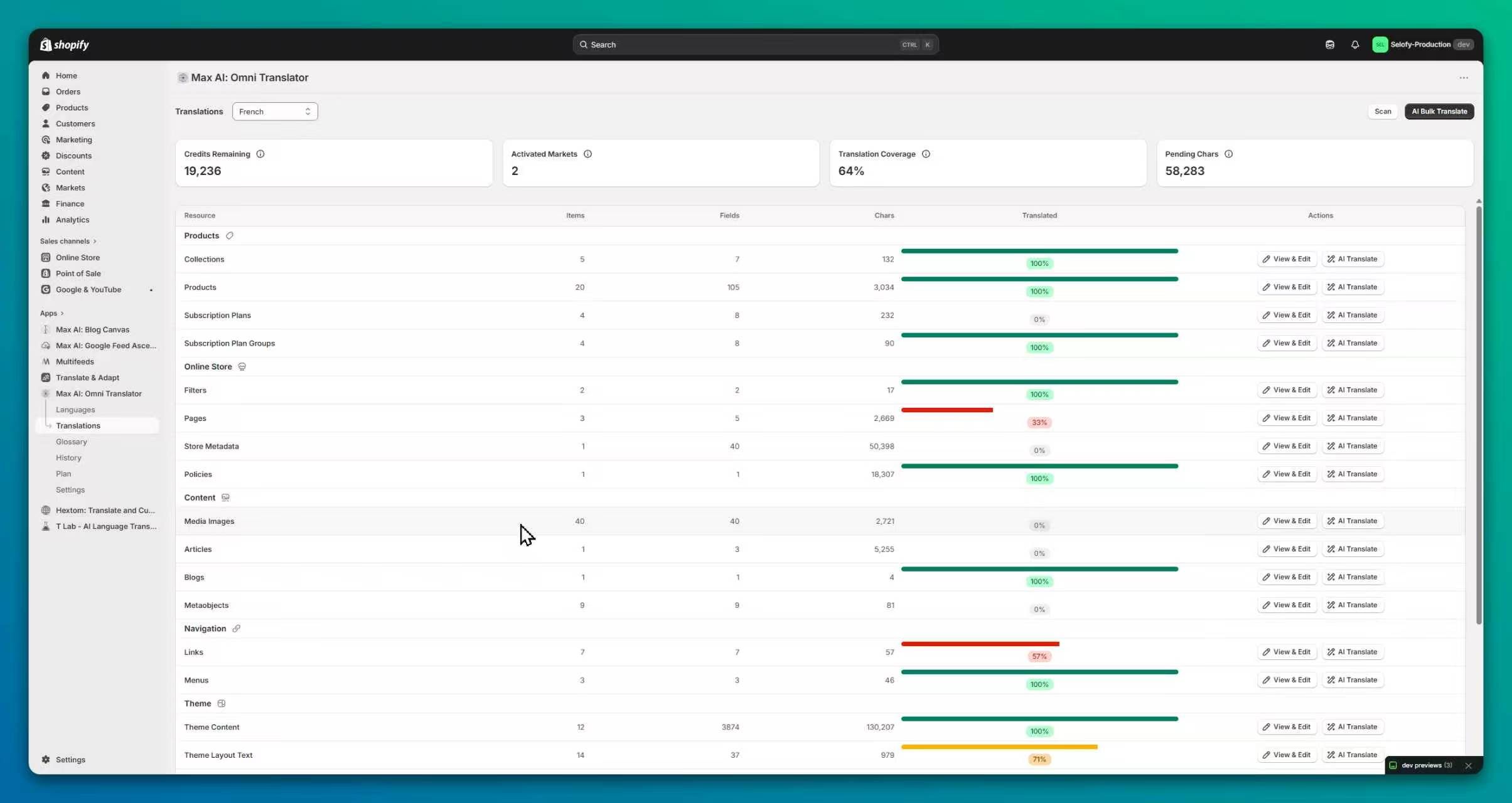Click info icon next to Credits Remaining
This screenshot has width=1512, height=803.
pyautogui.click(x=260, y=154)
